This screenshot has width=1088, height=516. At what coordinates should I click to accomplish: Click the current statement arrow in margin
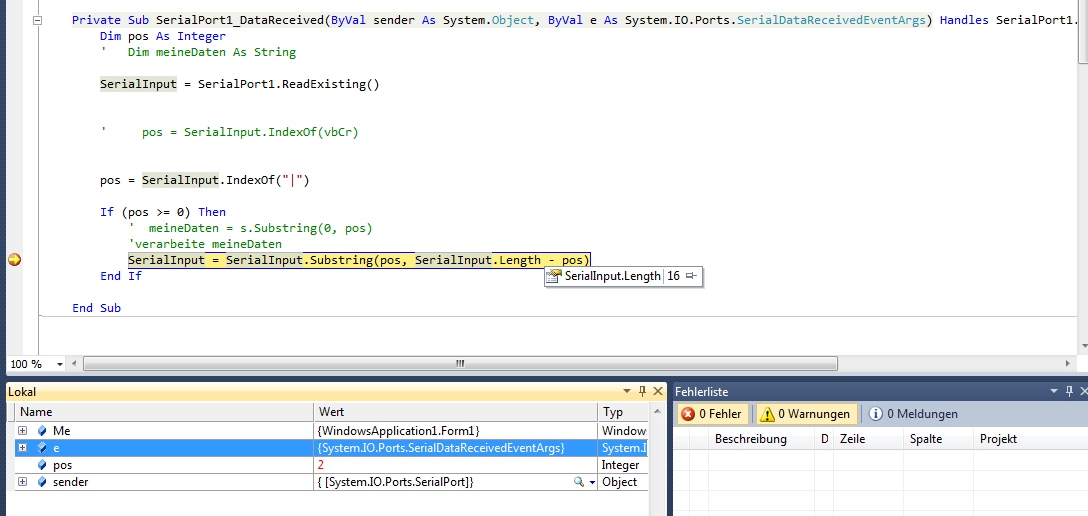pos(14,260)
